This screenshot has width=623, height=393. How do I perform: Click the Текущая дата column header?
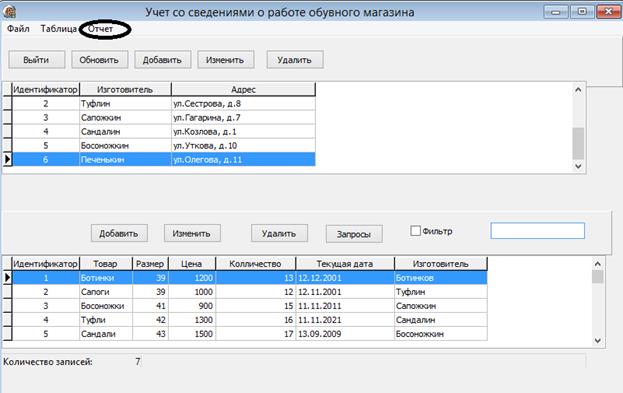tap(345, 264)
